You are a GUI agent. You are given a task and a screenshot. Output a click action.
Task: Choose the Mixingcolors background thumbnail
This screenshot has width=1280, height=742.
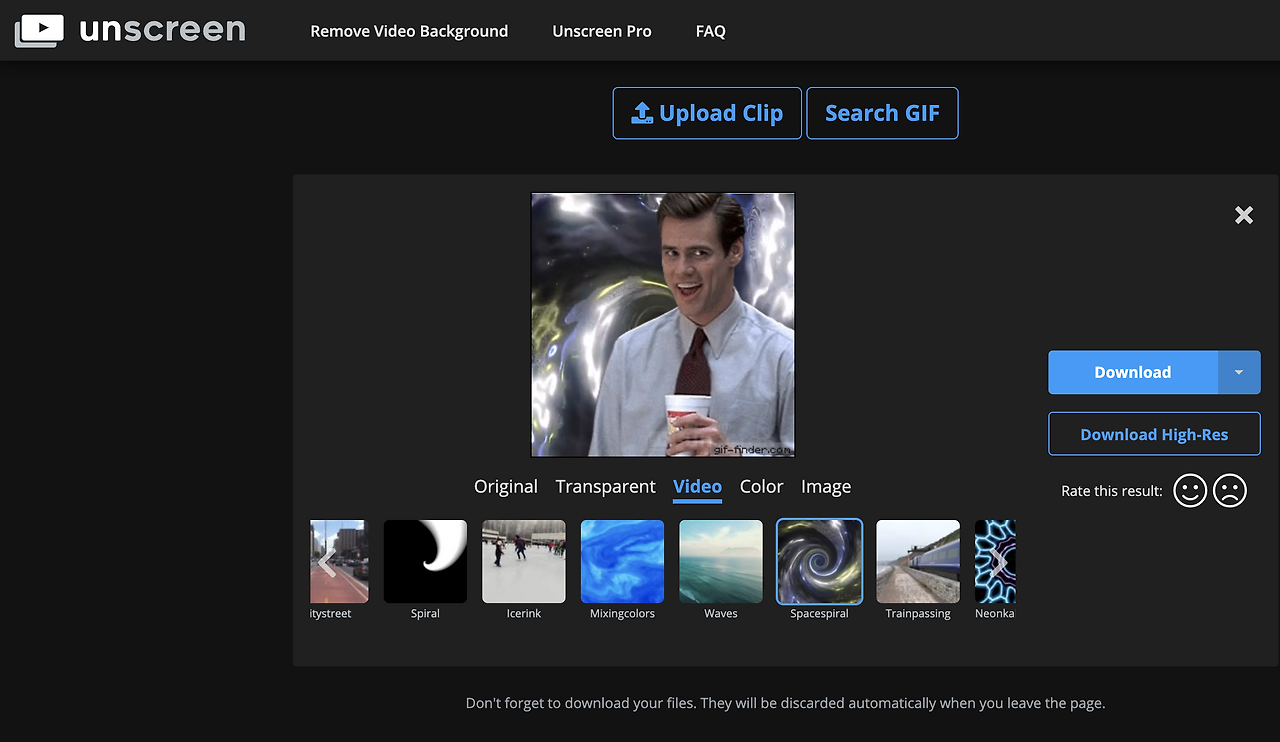[x=622, y=562]
